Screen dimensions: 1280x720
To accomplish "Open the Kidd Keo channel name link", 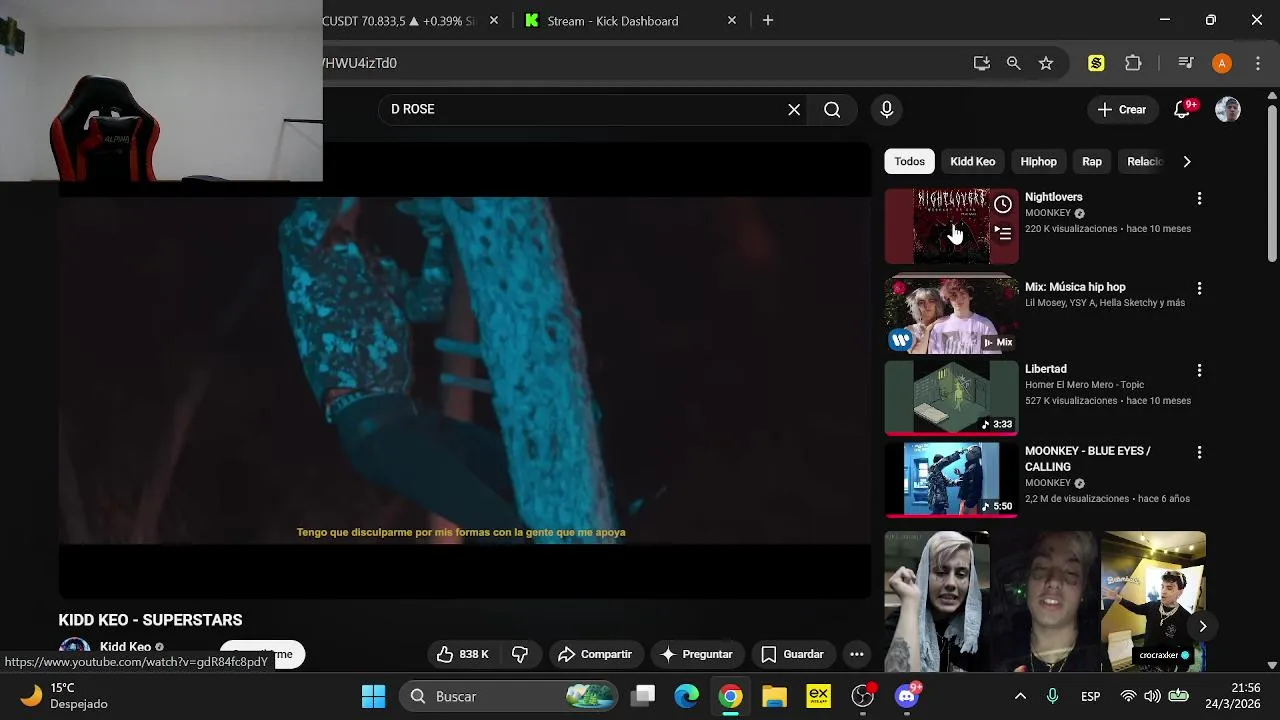I will click(x=125, y=647).
